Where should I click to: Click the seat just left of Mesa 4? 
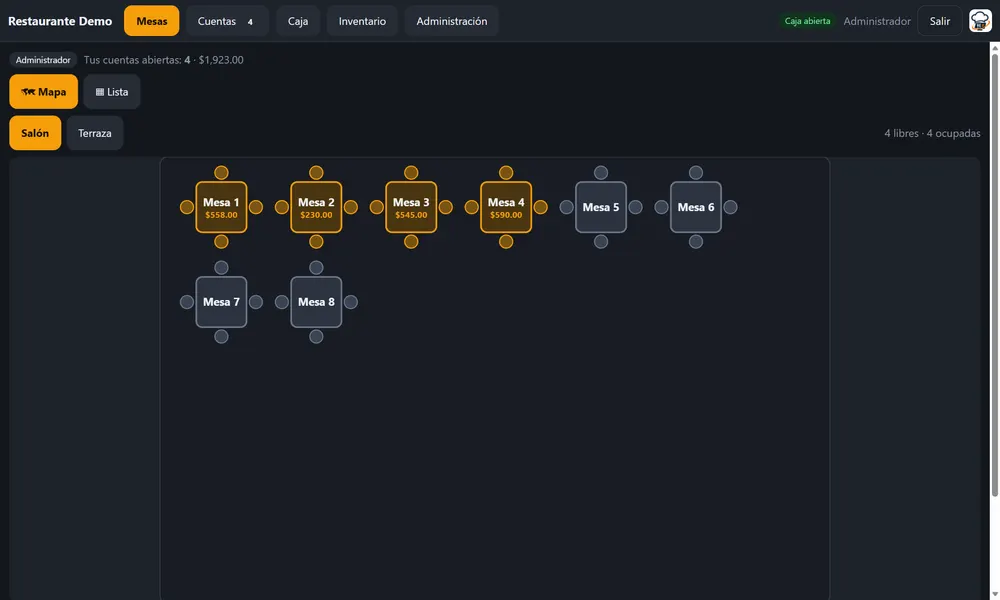tap(471, 207)
